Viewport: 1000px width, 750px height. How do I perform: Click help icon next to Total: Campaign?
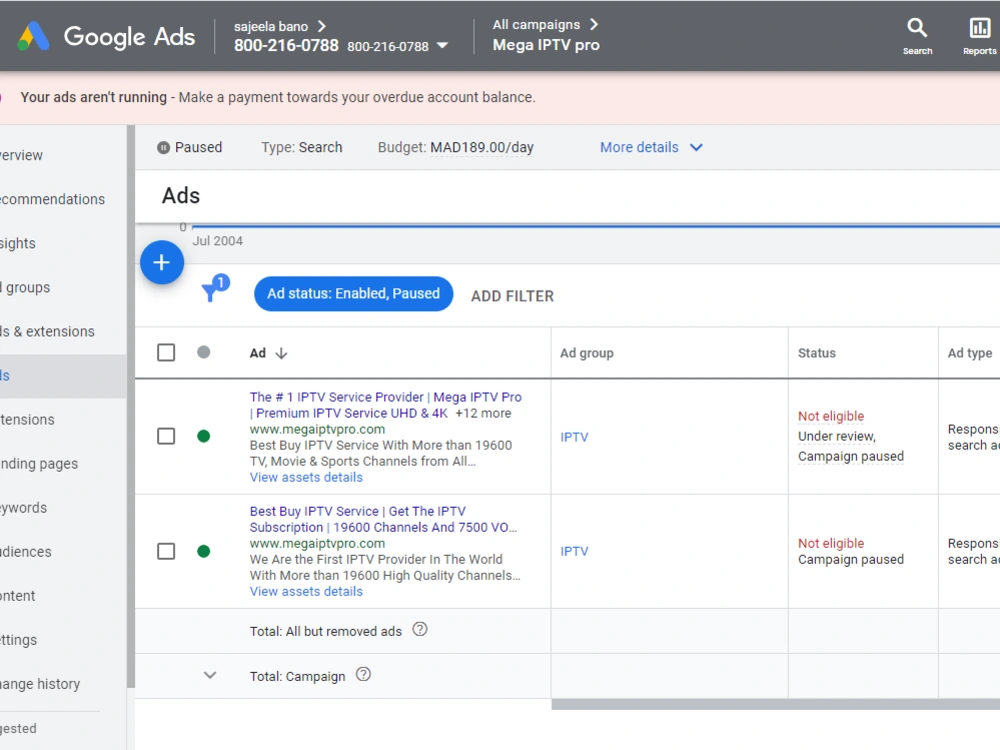pyautogui.click(x=364, y=674)
